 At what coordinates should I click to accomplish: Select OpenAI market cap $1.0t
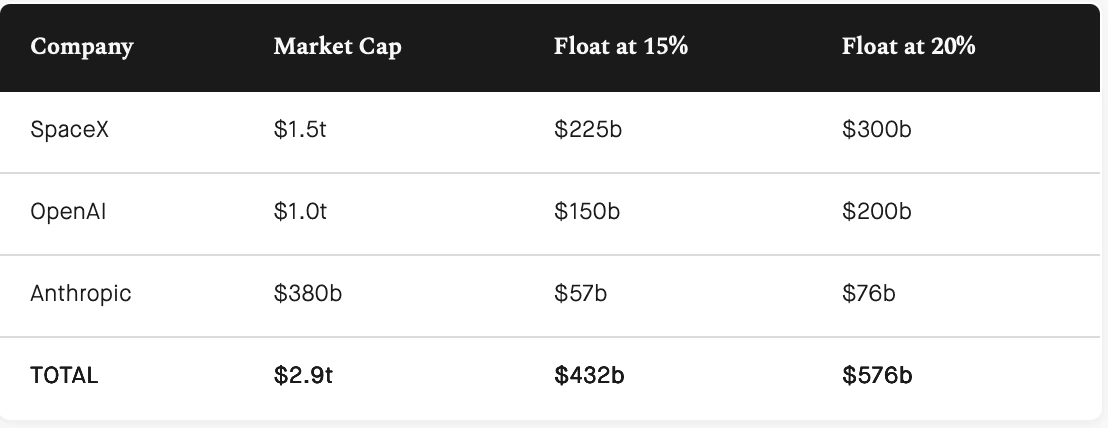pos(300,212)
